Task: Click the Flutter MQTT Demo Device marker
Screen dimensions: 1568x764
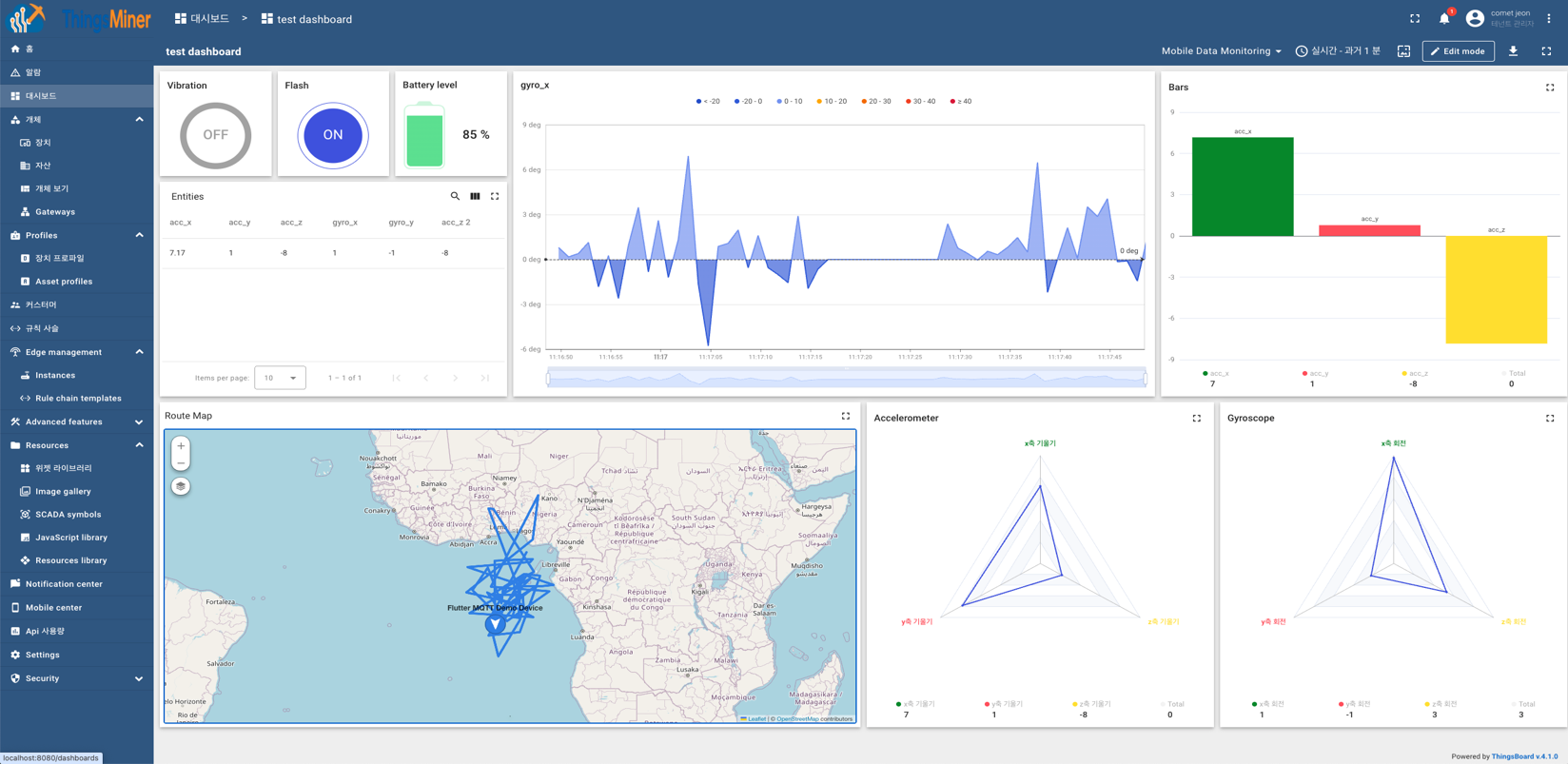Action: (x=495, y=624)
